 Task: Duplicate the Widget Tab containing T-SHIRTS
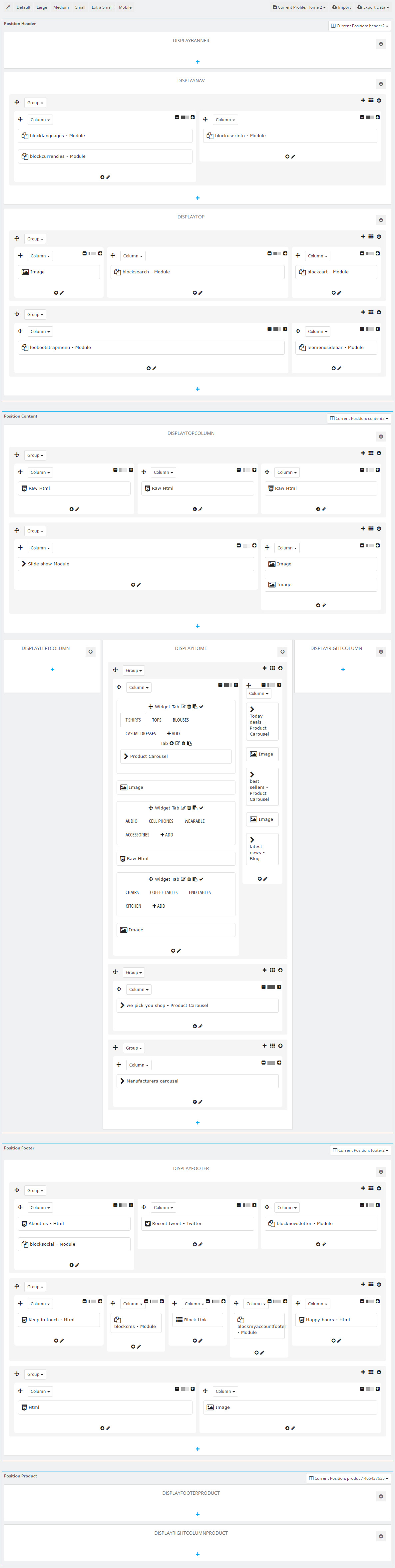click(x=195, y=707)
